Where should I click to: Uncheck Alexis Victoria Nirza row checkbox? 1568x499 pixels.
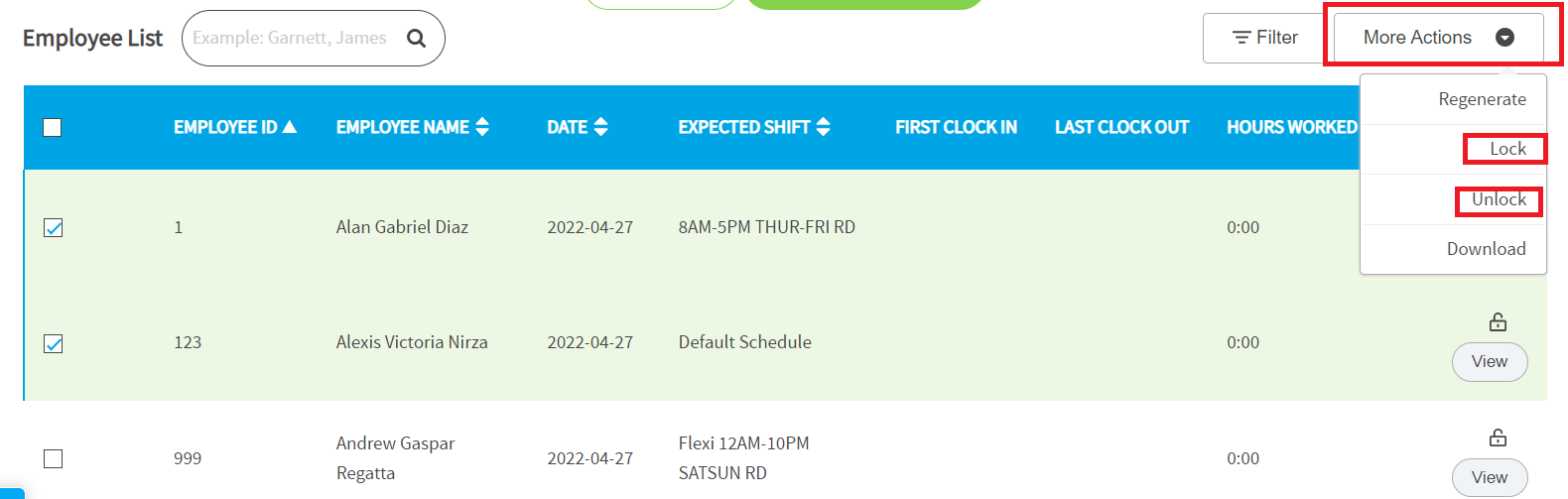click(x=54, y=343)
